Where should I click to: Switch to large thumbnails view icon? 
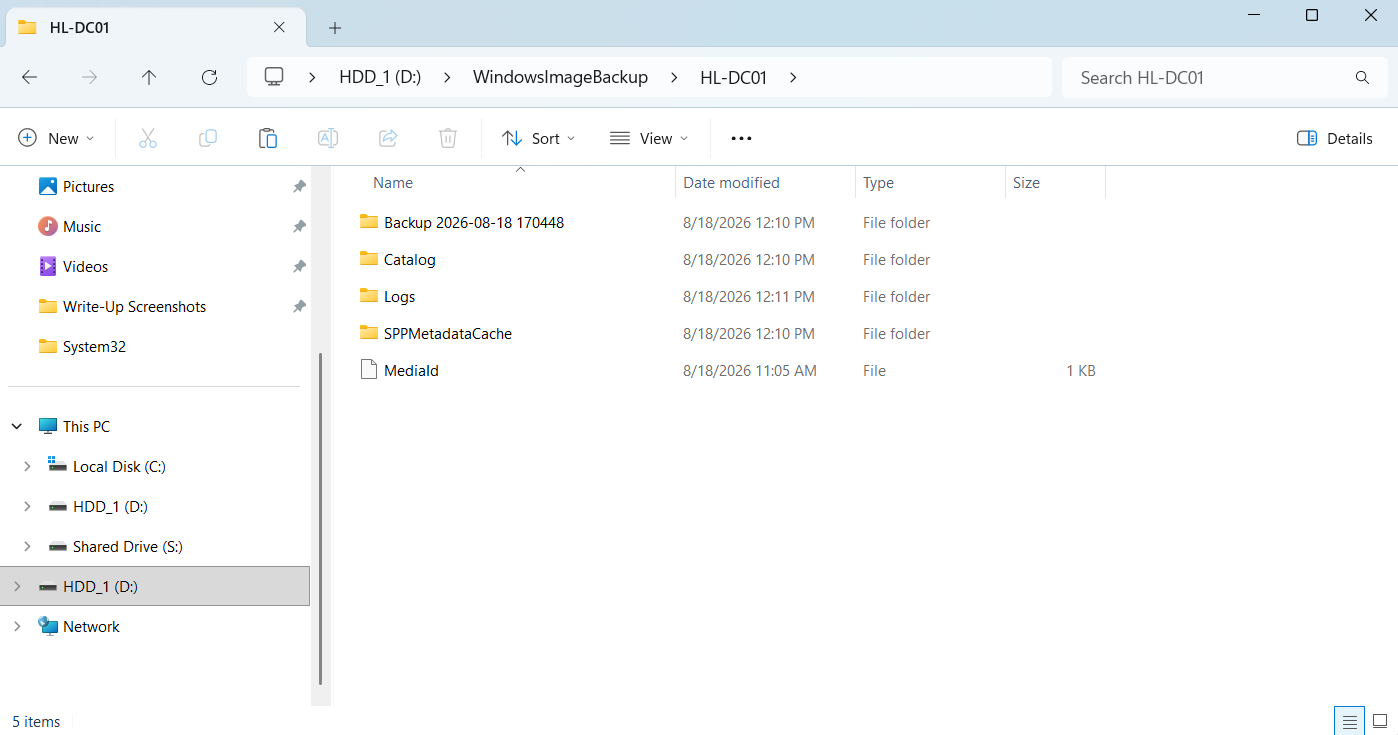coord(1380,721)
